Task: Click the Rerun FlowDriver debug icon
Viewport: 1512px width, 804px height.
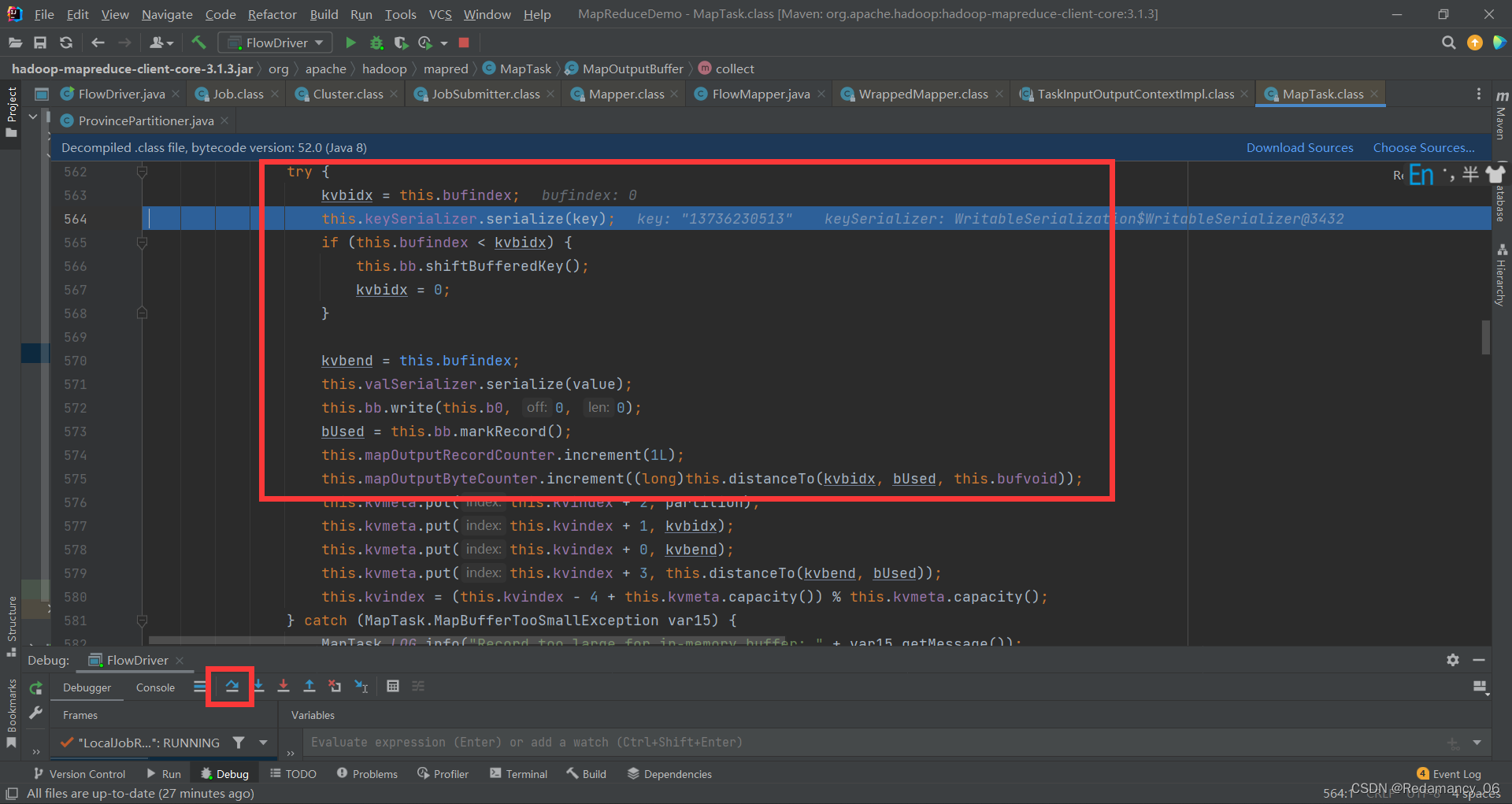Action: (x=35, y=688)
